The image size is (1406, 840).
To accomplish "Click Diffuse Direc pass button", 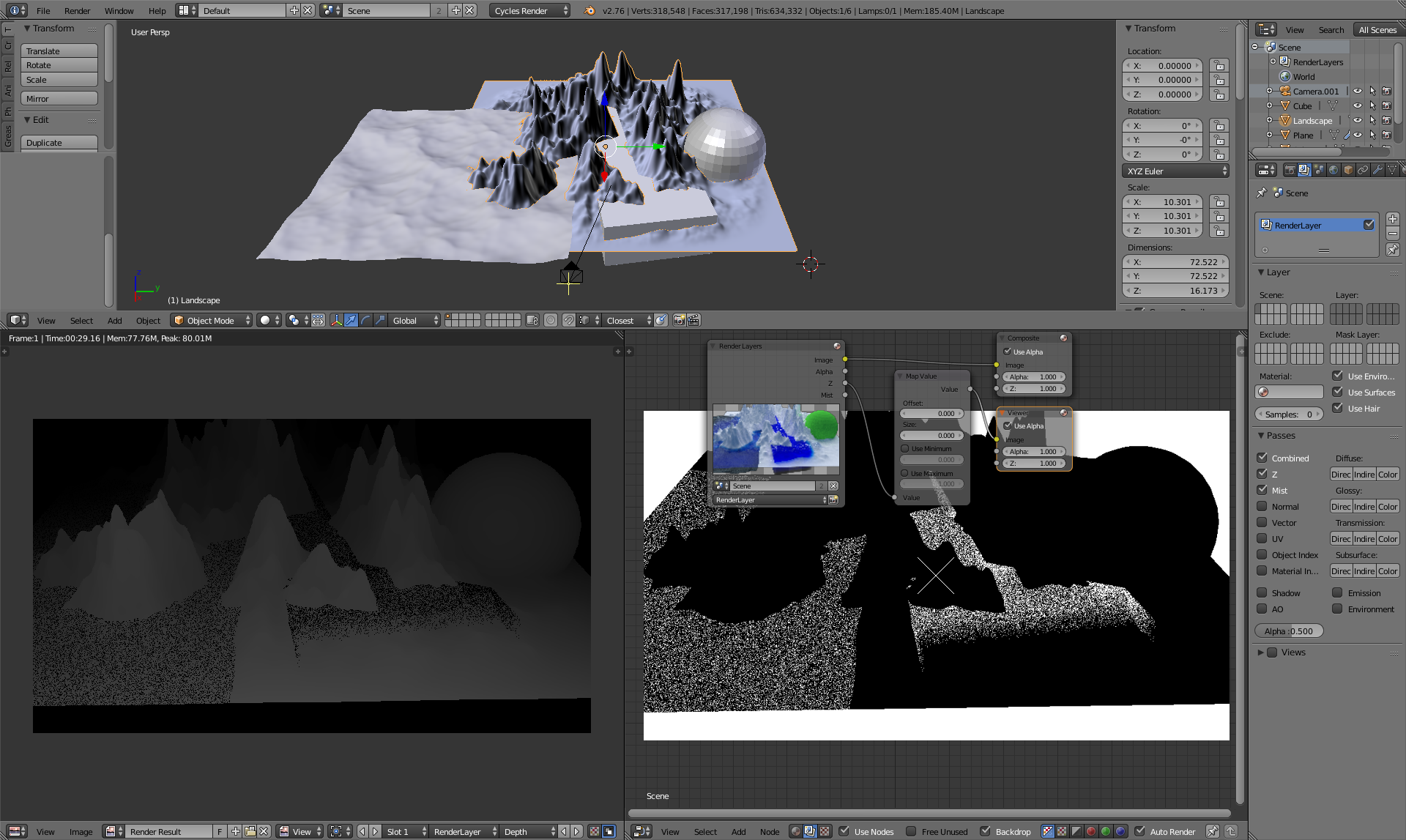I will tap(1341, 474).
